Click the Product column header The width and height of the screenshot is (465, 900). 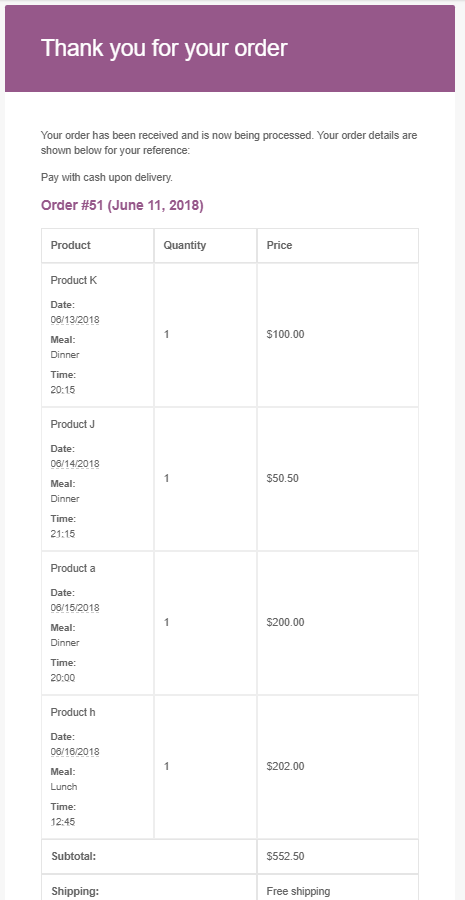click(98, 245)
